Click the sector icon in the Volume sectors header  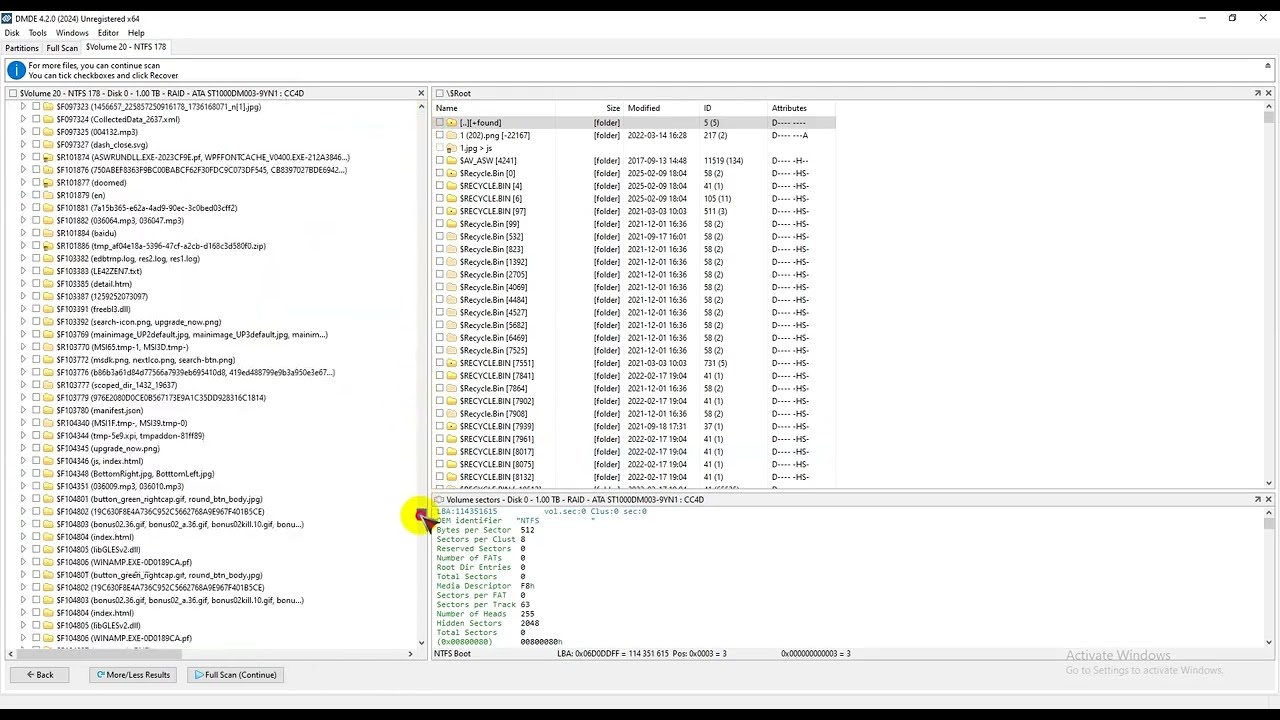coord(439,499)
